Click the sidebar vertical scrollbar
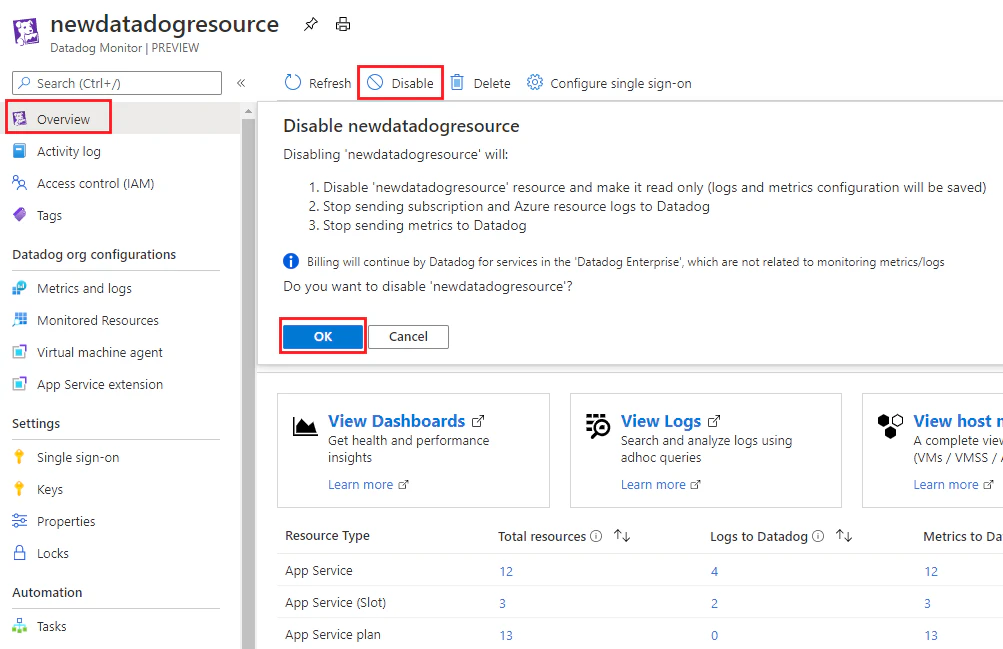Viewport: 1003px width, 649px height. coord(248,384)
